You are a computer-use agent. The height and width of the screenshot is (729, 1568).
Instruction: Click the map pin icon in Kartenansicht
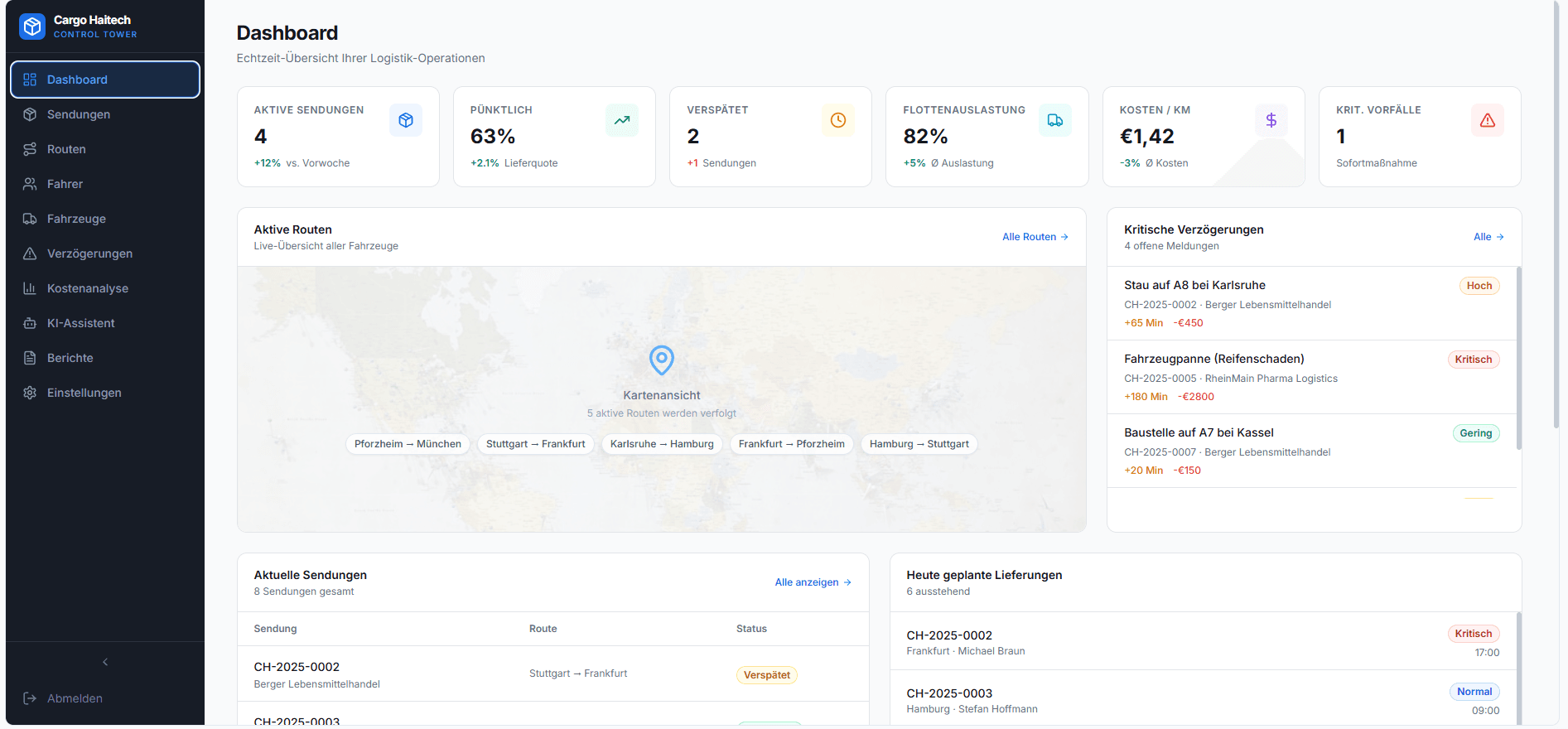(x=662, y=360)
